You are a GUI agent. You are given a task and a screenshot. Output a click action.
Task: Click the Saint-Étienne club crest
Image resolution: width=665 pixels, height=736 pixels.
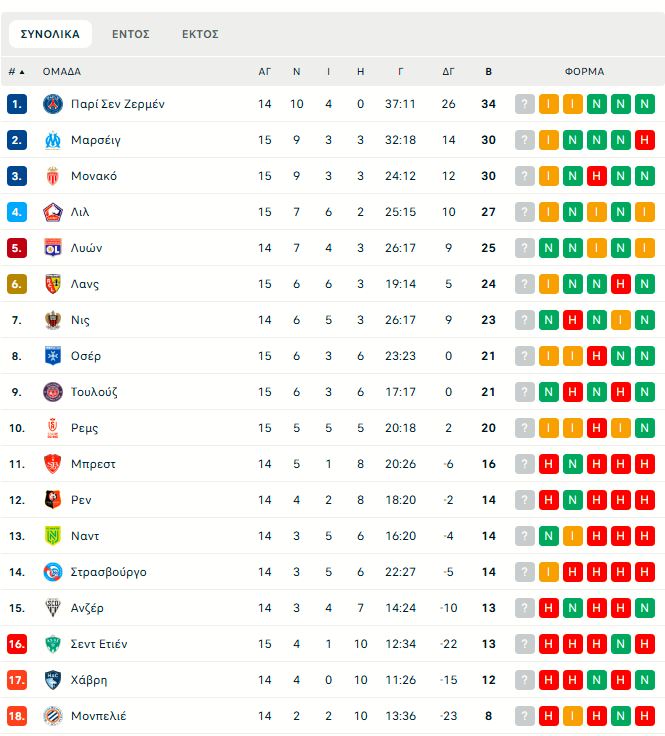pyautogui.click(x=53, y=644)
